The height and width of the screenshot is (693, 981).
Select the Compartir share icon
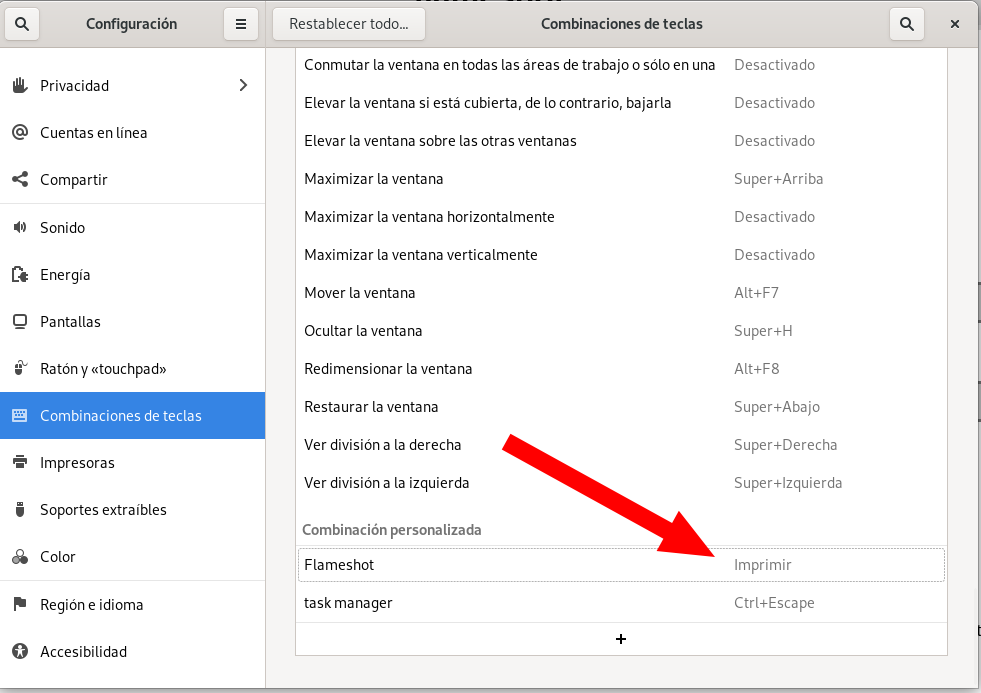tap(19, 180)
